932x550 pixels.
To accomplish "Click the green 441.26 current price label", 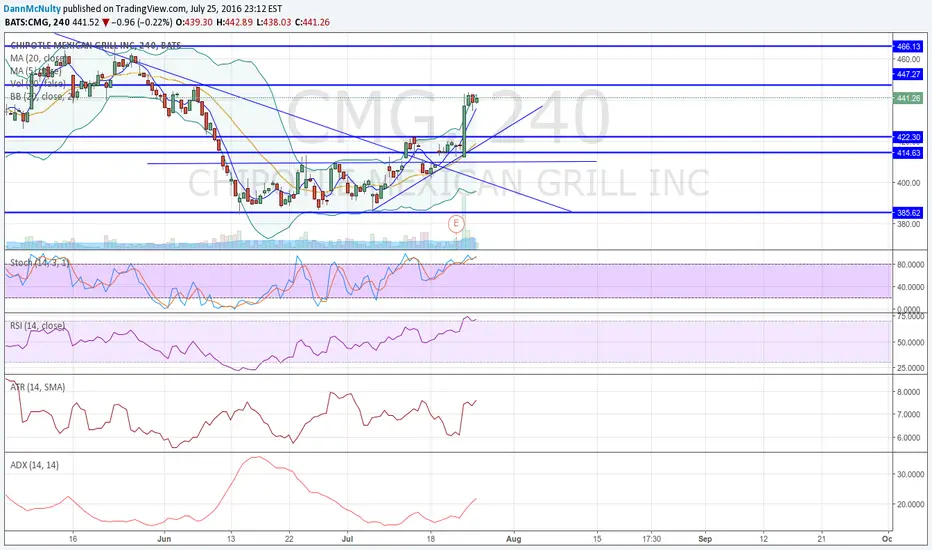I will (x=909, y=98).
